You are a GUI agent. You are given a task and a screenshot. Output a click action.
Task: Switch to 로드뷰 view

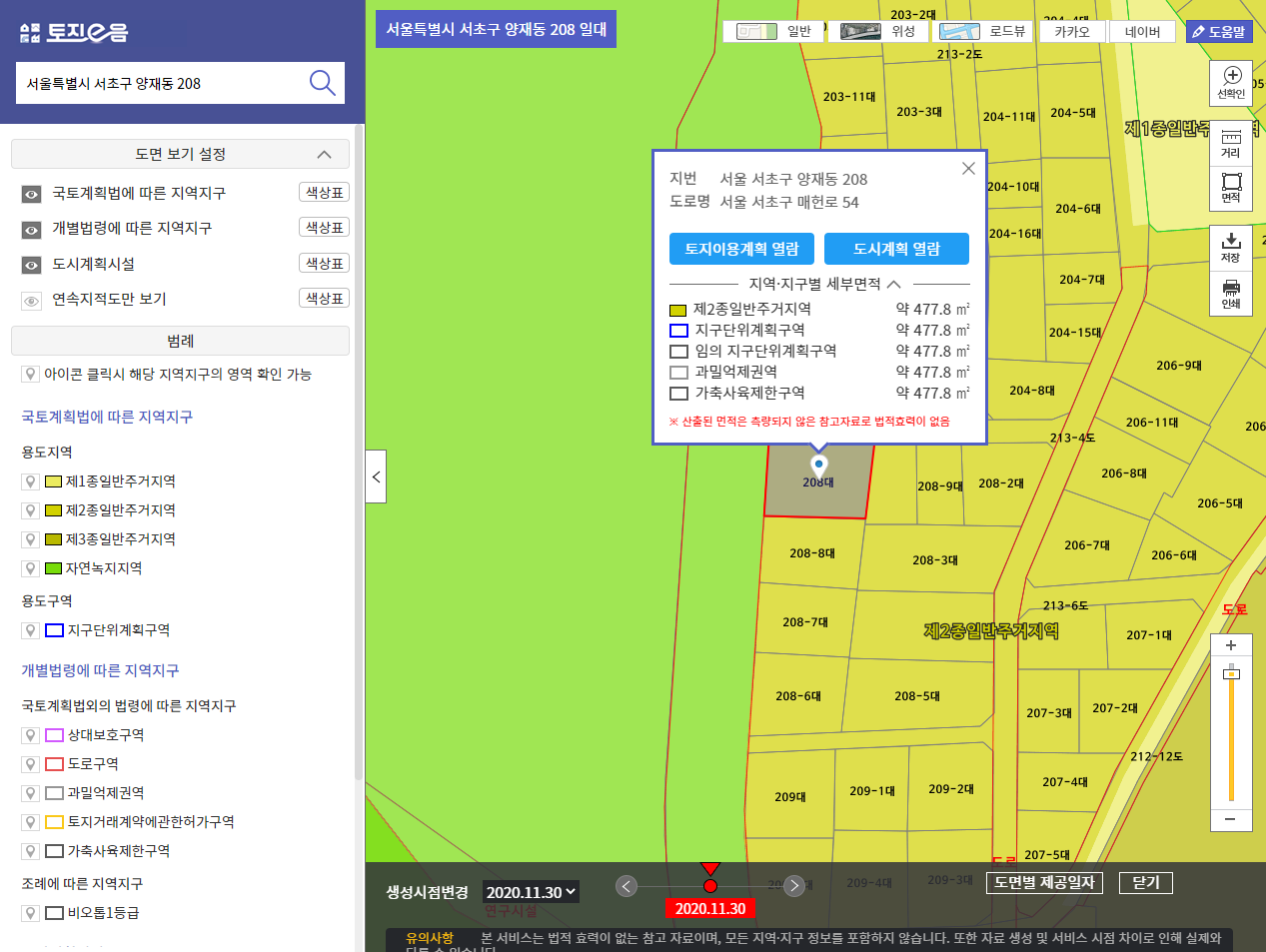(x=984, y=31)
